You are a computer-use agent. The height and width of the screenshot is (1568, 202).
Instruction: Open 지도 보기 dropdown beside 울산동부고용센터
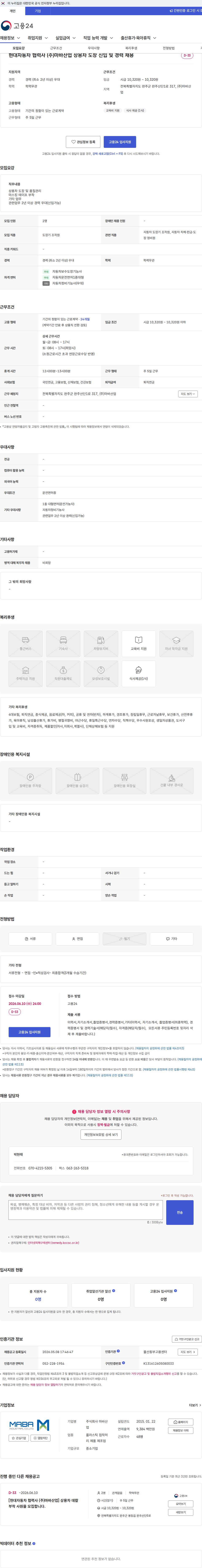[x=187, y=1352]
